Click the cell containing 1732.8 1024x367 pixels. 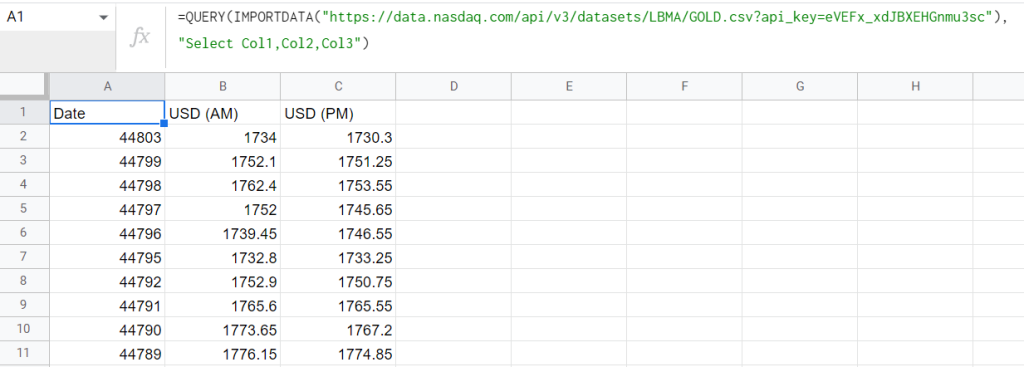[x=223, y=258]
